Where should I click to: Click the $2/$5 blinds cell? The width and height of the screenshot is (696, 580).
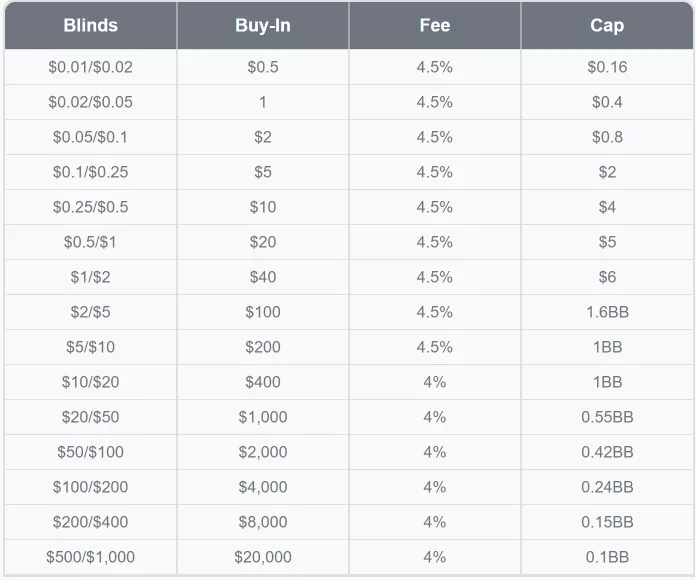point(90,312)
